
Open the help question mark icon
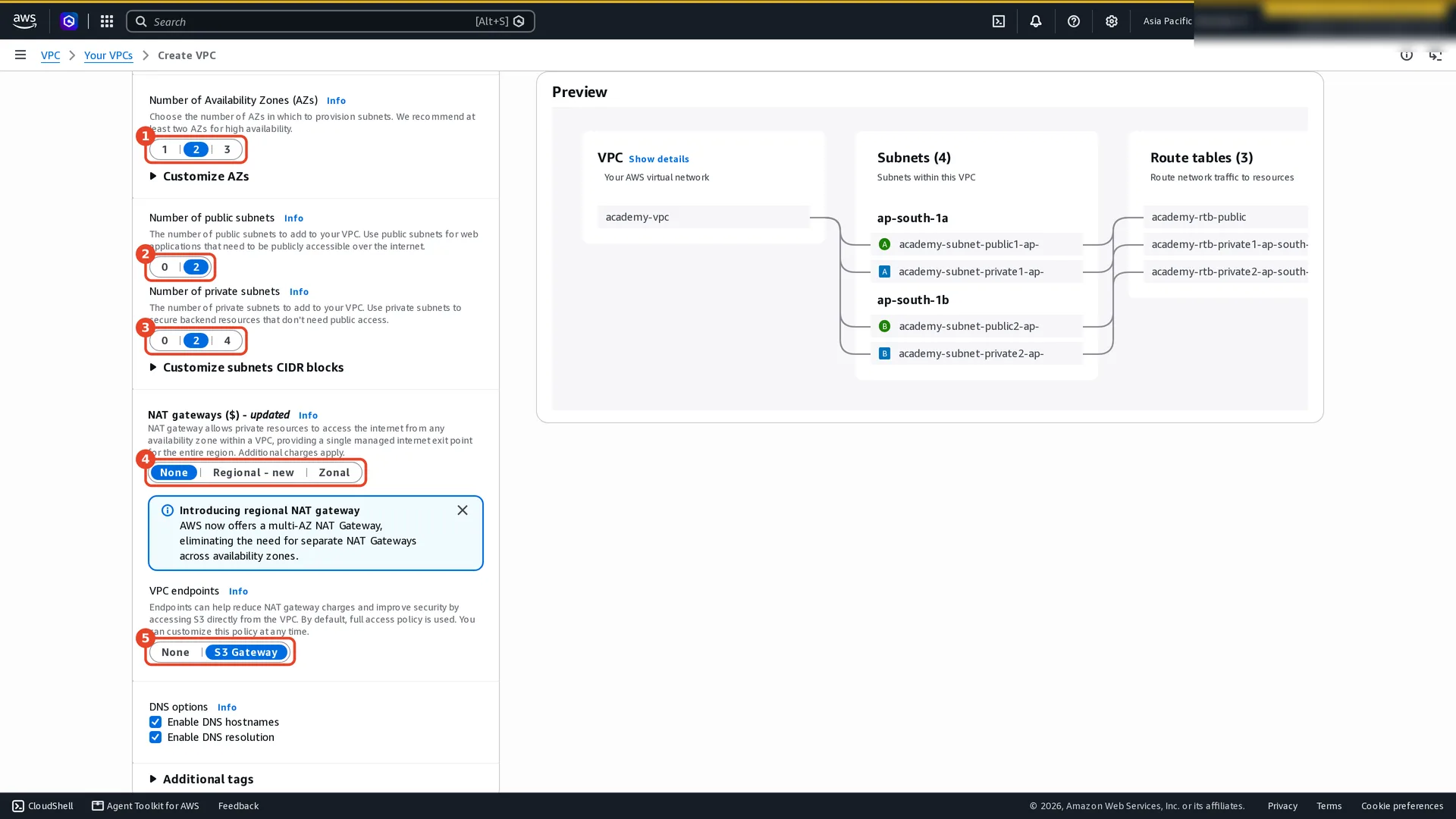[1074, 21]
